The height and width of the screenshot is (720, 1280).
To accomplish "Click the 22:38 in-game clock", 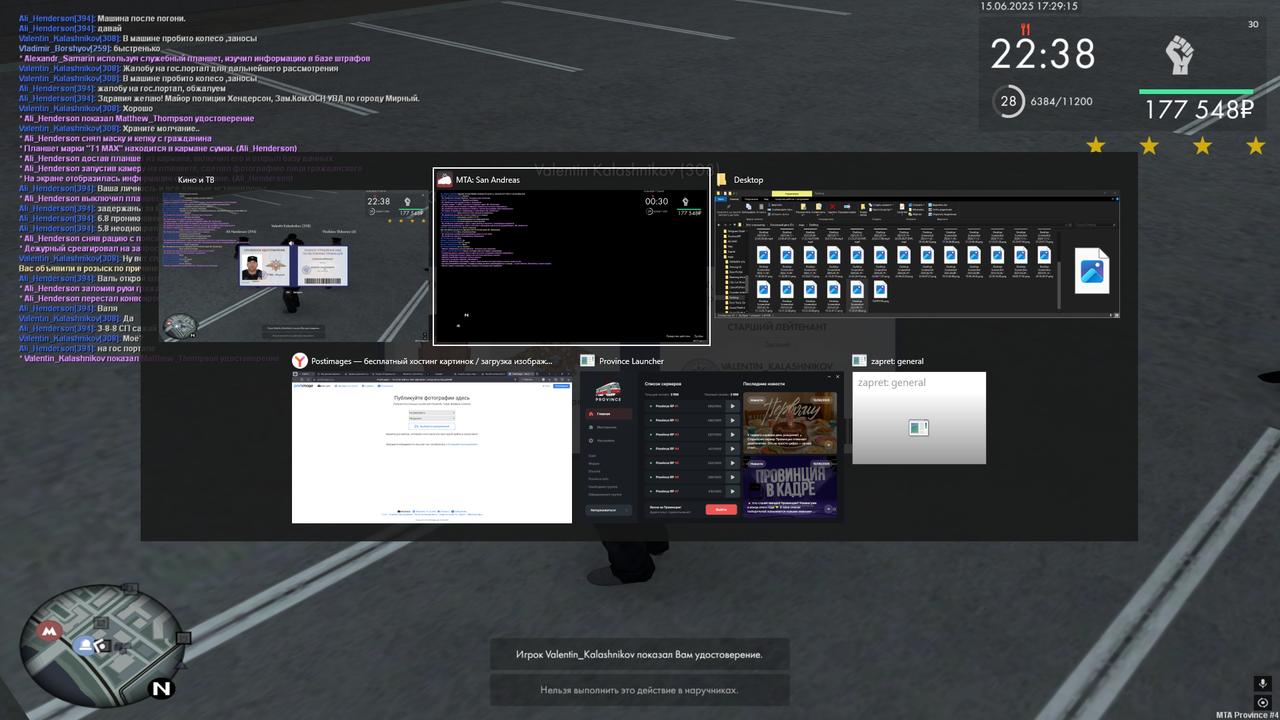I will click(x=1043, y=53).
